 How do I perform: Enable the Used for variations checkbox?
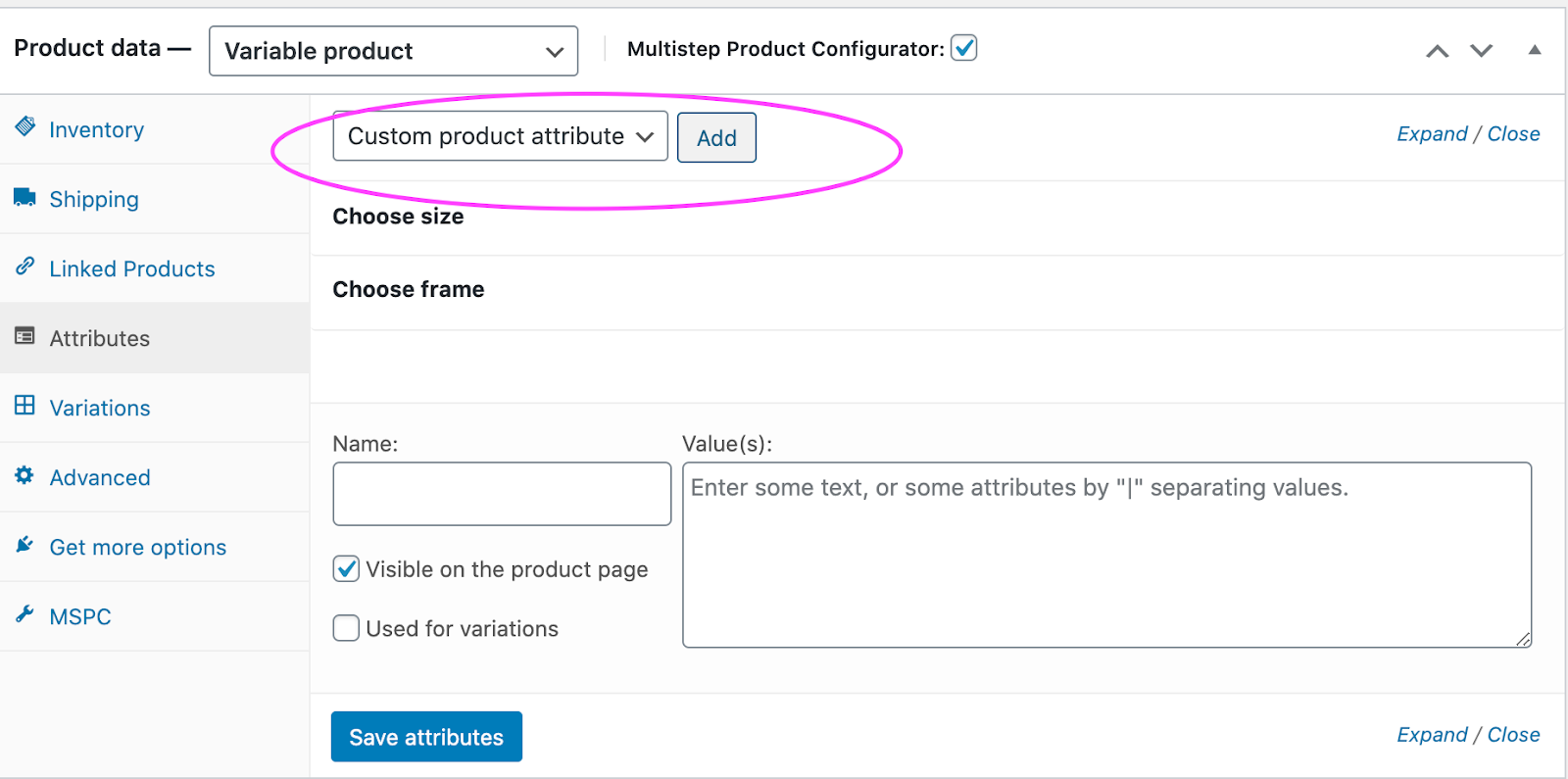(346, 628)
